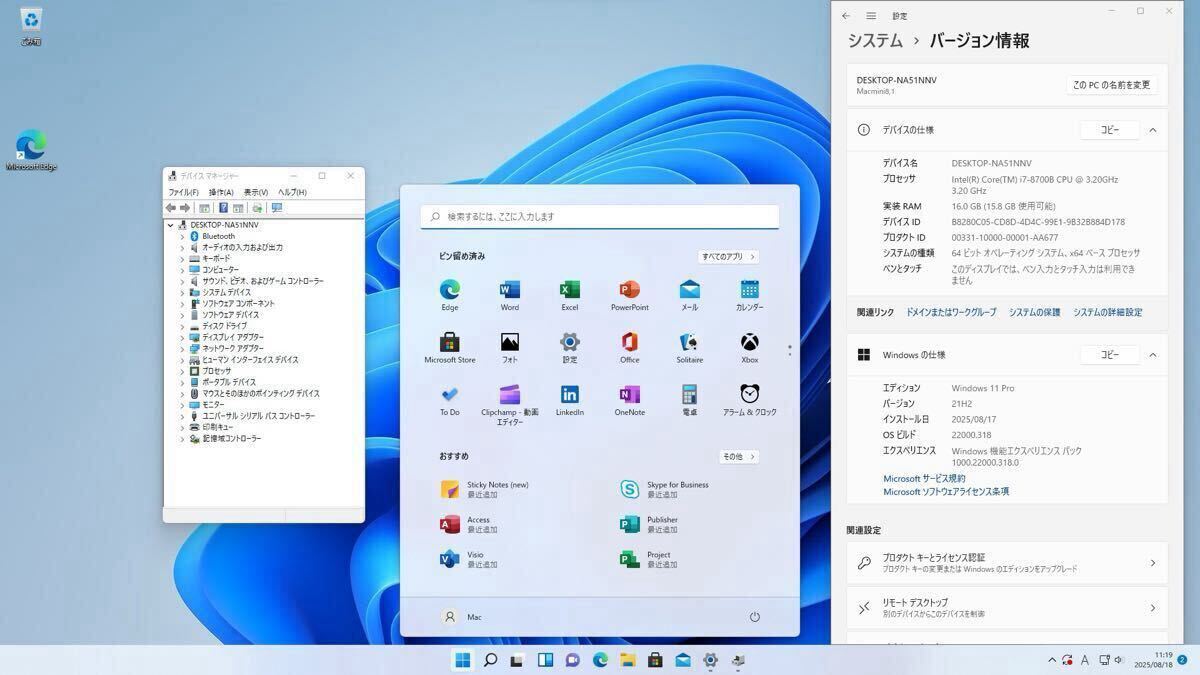
Task: Click the Start menu power button
Action: point(755,617)
